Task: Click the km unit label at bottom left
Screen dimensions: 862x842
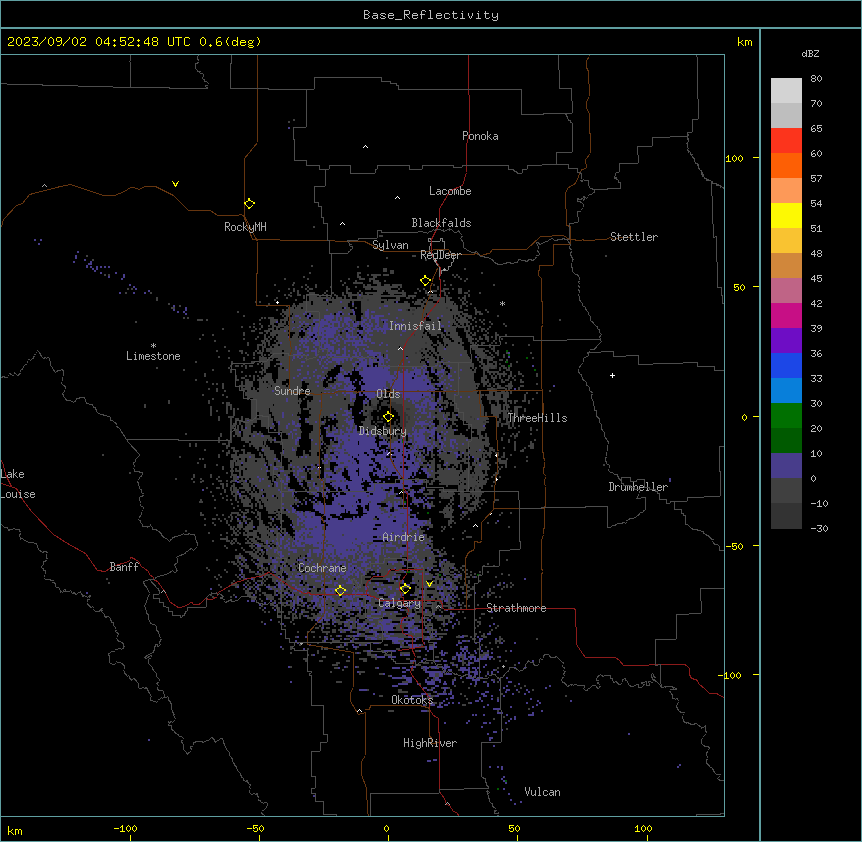Action: 15,830
